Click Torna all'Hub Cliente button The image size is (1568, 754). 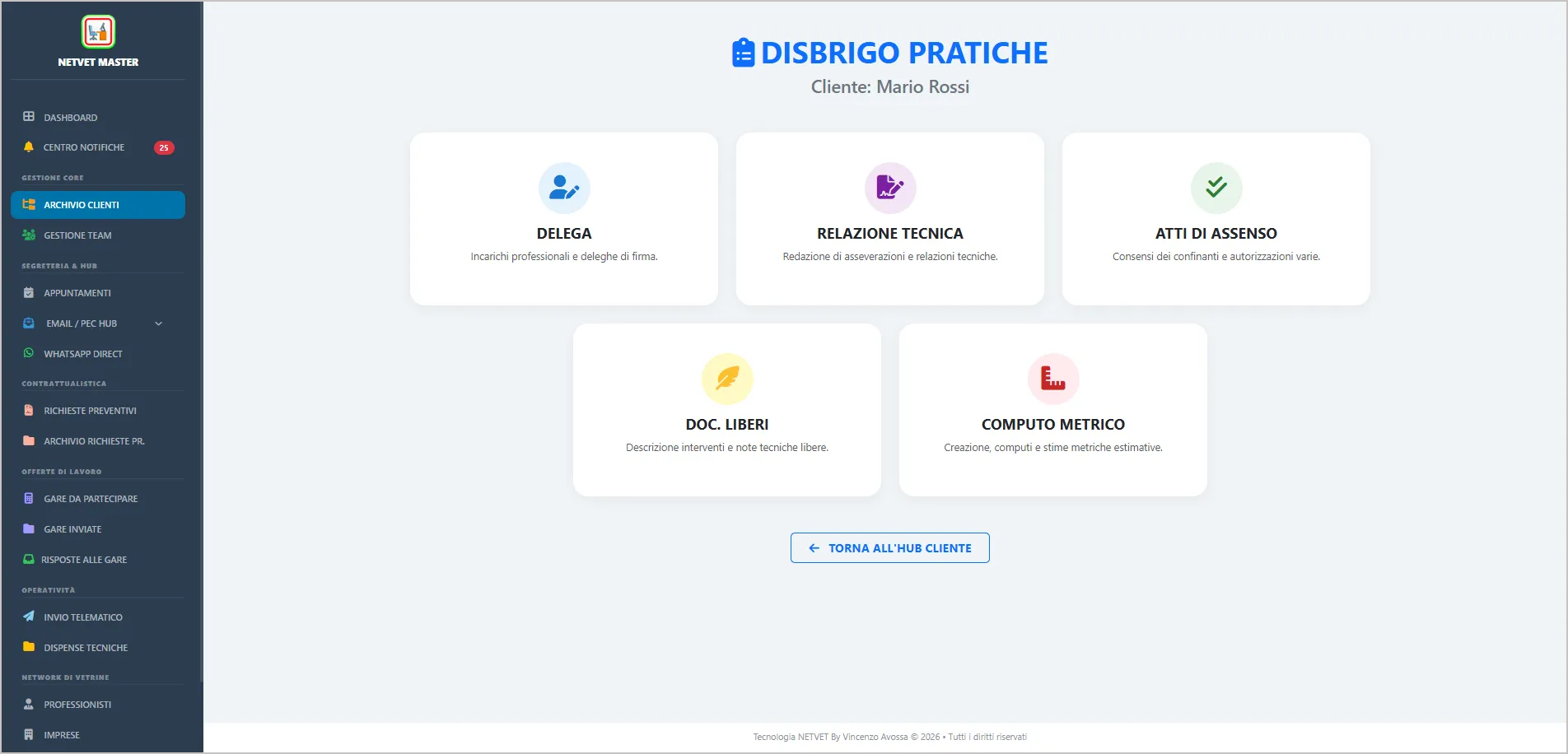click(x=890, y=548)
